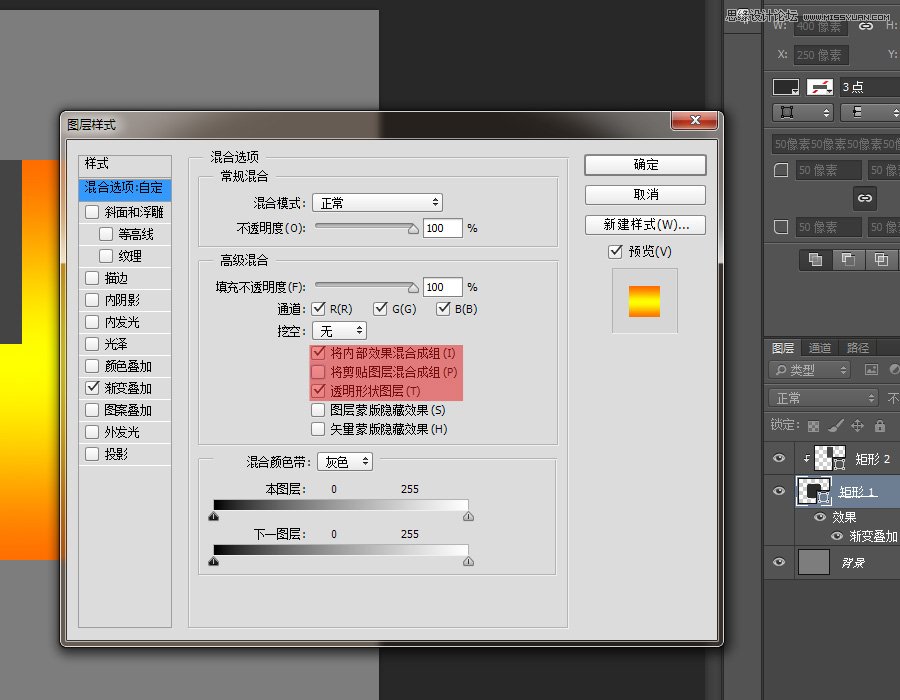This screenshot has height=700, width=900.
Task: Enable the 颜色叠加 checkbox
Action: tap(92, 366)
